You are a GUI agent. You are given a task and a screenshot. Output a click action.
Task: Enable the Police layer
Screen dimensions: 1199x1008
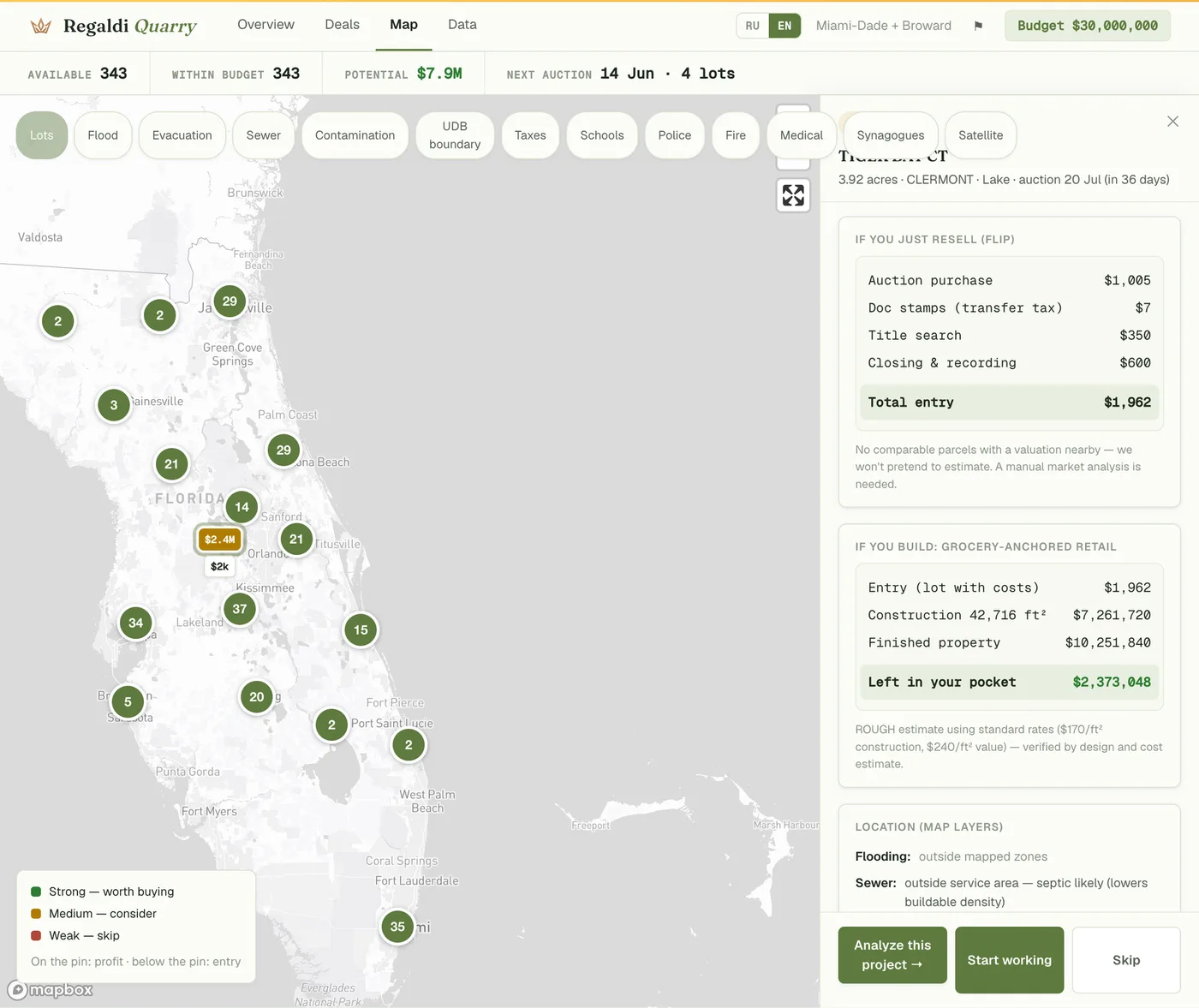(x=675, y=135)
